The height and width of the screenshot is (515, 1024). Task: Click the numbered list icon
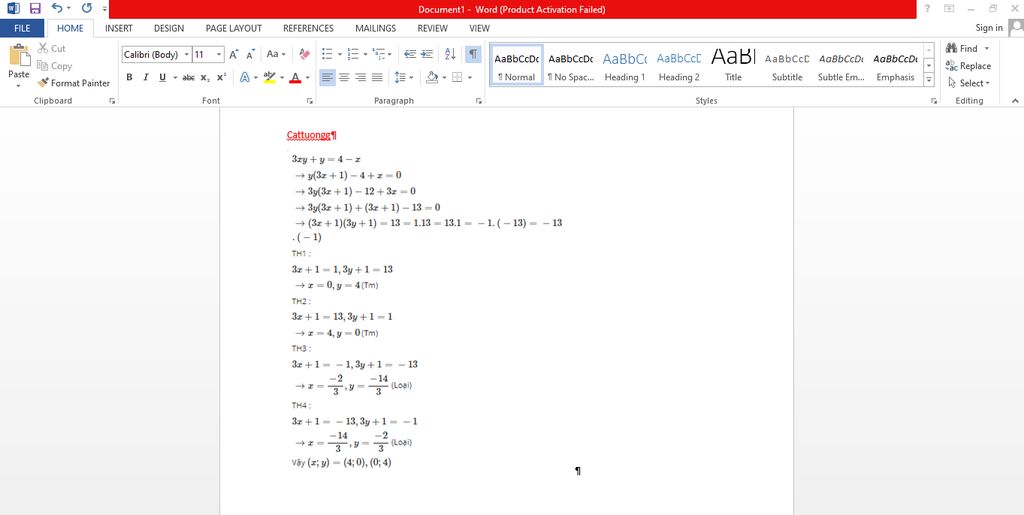[x=353, y=55]
